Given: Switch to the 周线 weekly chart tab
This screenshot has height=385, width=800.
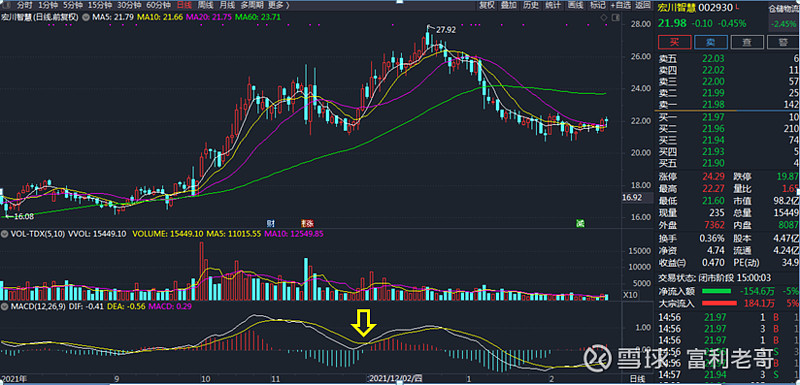Looking at the screenshot, I should point(206,5).
